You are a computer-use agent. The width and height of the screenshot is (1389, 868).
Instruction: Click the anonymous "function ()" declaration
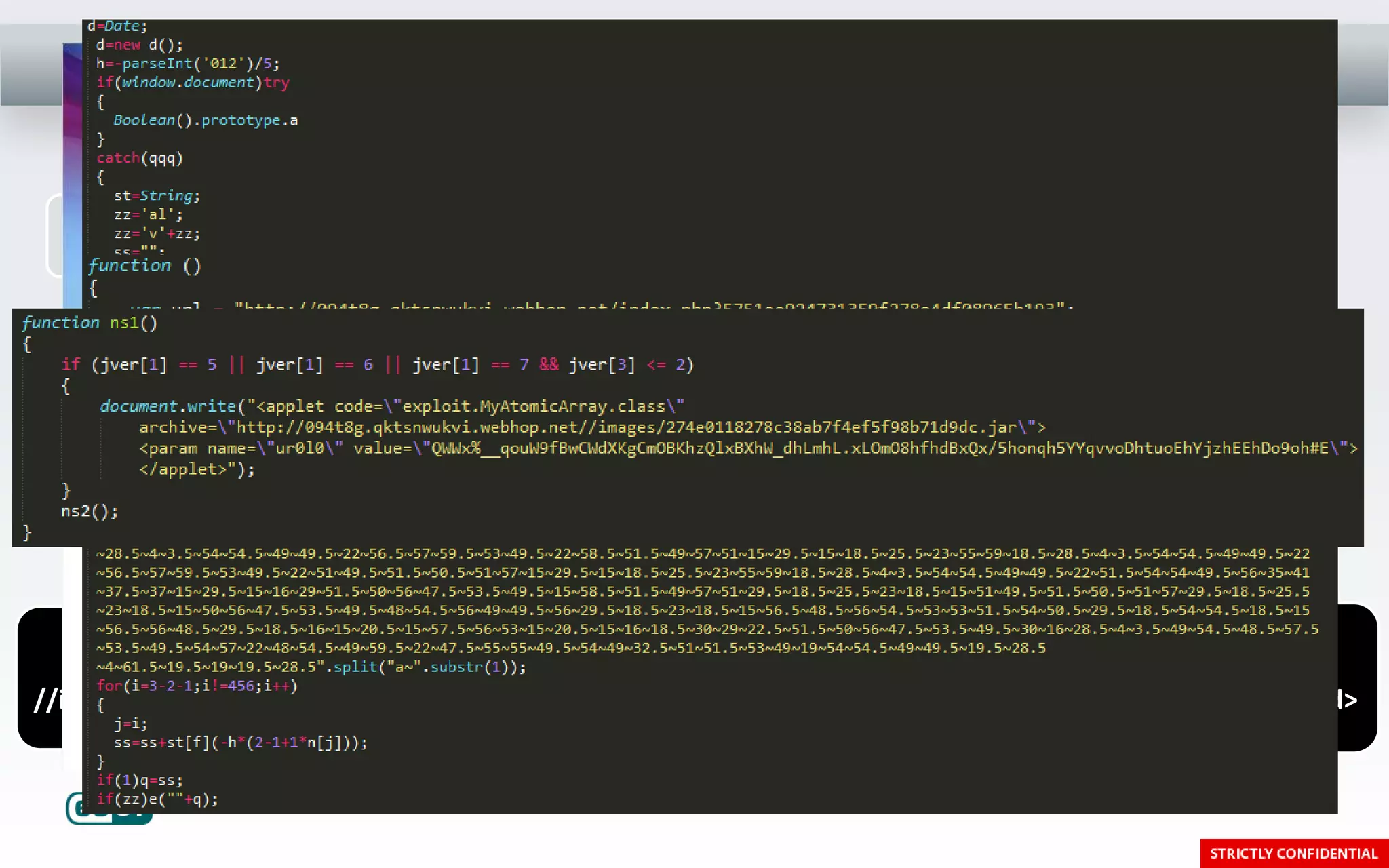coord(144,265)
